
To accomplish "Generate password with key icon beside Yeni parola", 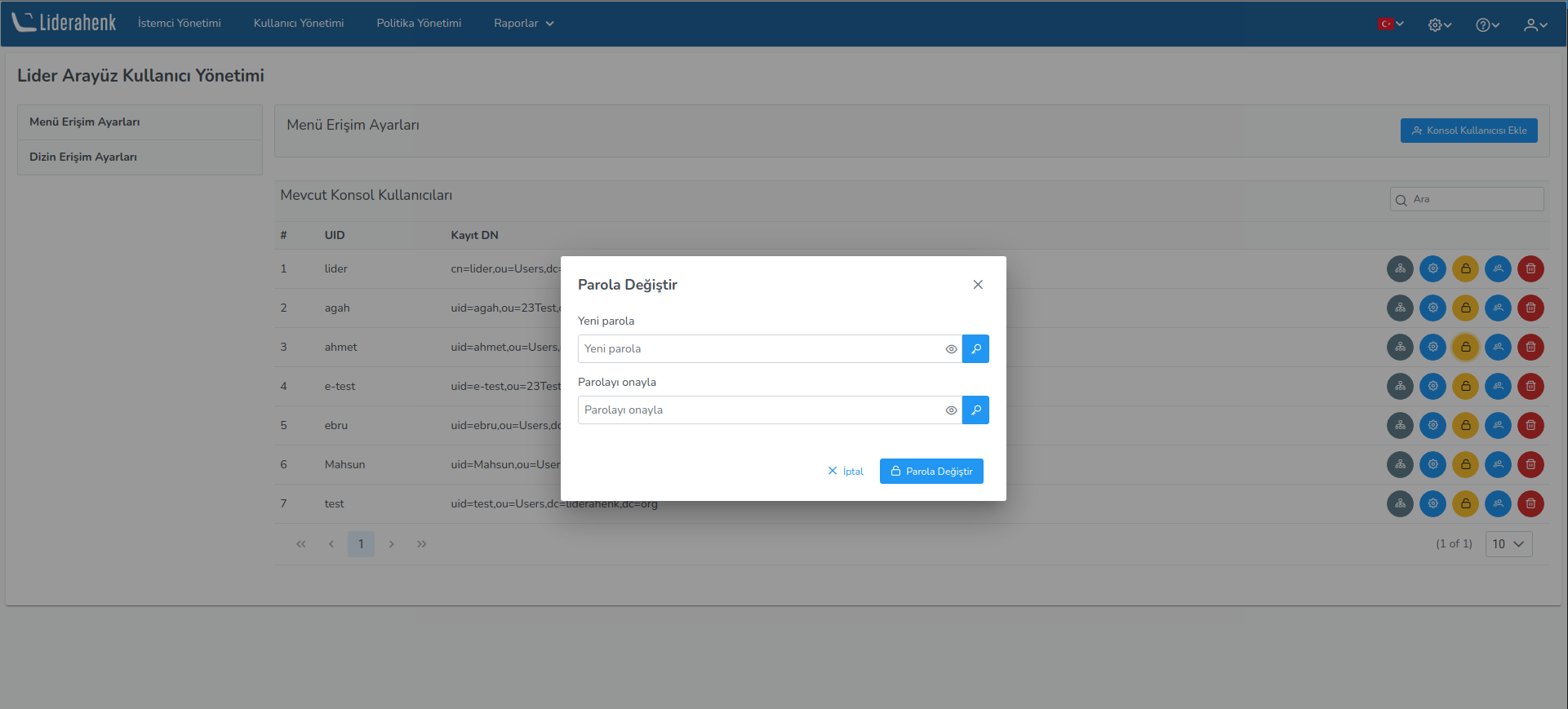I will [x=975, y=348].
